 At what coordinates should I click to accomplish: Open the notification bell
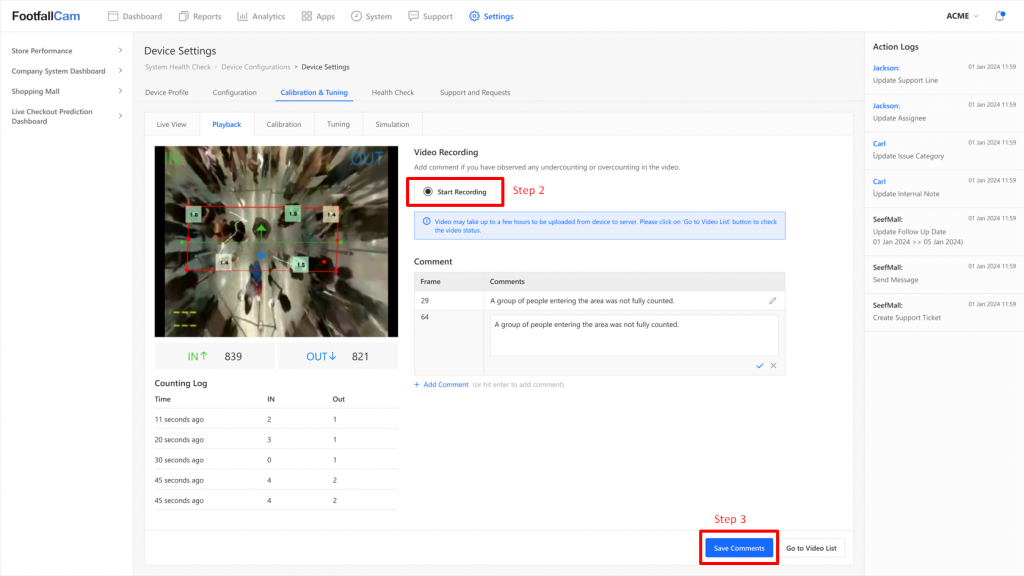999,16
